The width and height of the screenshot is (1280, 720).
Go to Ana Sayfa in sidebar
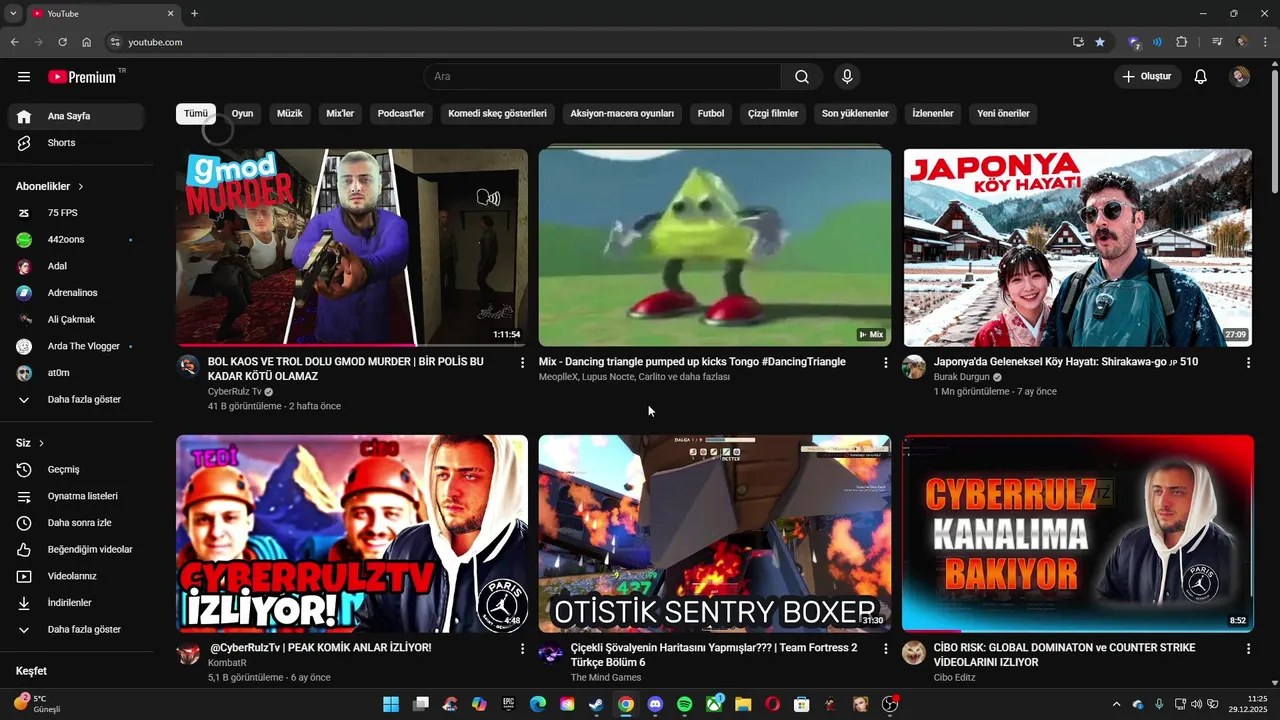tap(76, 116)
